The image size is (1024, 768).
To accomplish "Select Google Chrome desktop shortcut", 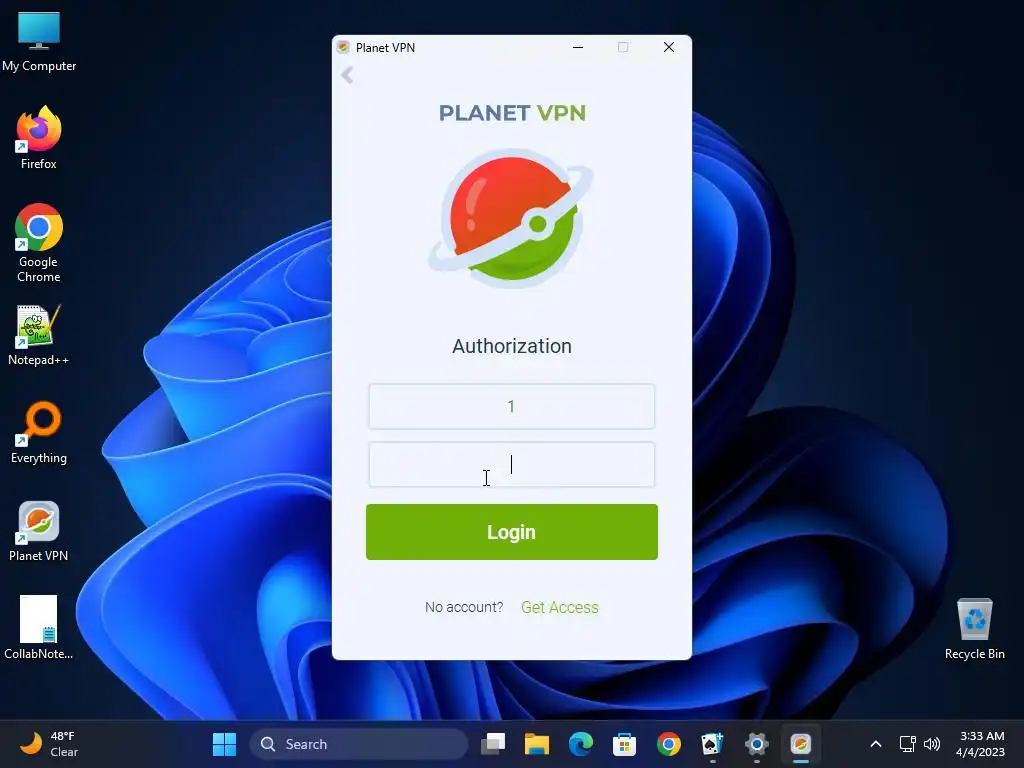I will click(x=39, y=243).
